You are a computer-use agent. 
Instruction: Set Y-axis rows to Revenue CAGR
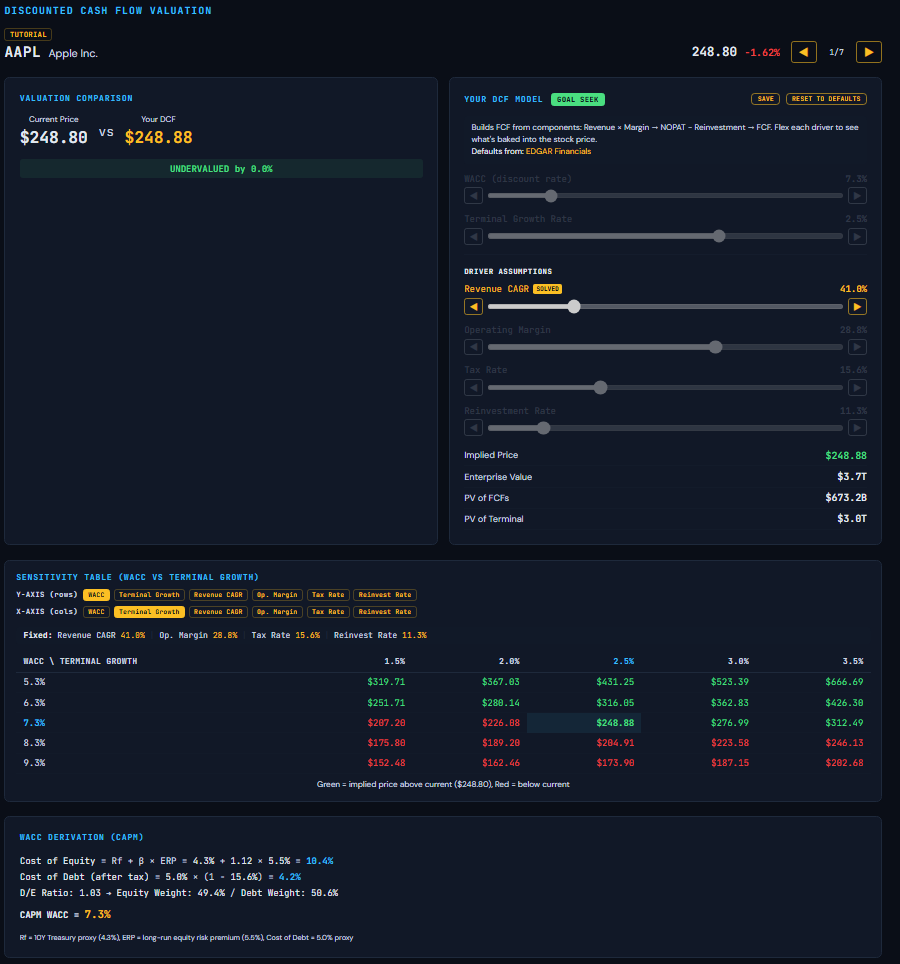tap(218, 595)
